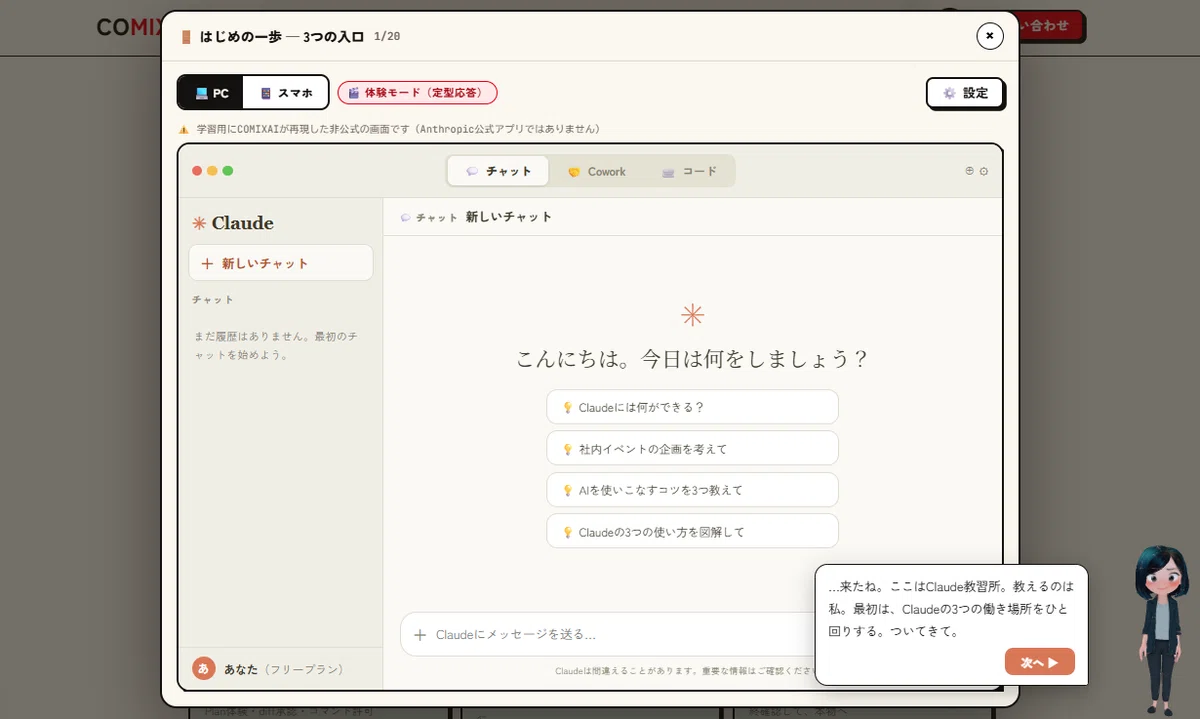This screenshot has height=719, width=1200.
Task: Click the warning triangle icon beside the disclaimer
Action: click(184, 129)
